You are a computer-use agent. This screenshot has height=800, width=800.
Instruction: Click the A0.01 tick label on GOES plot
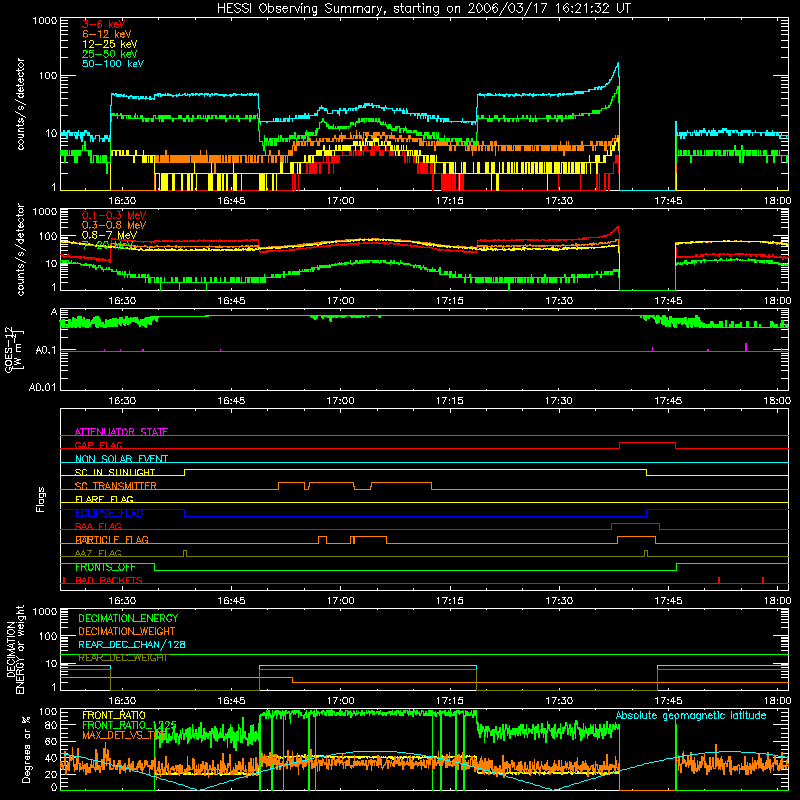click(43, 387)
